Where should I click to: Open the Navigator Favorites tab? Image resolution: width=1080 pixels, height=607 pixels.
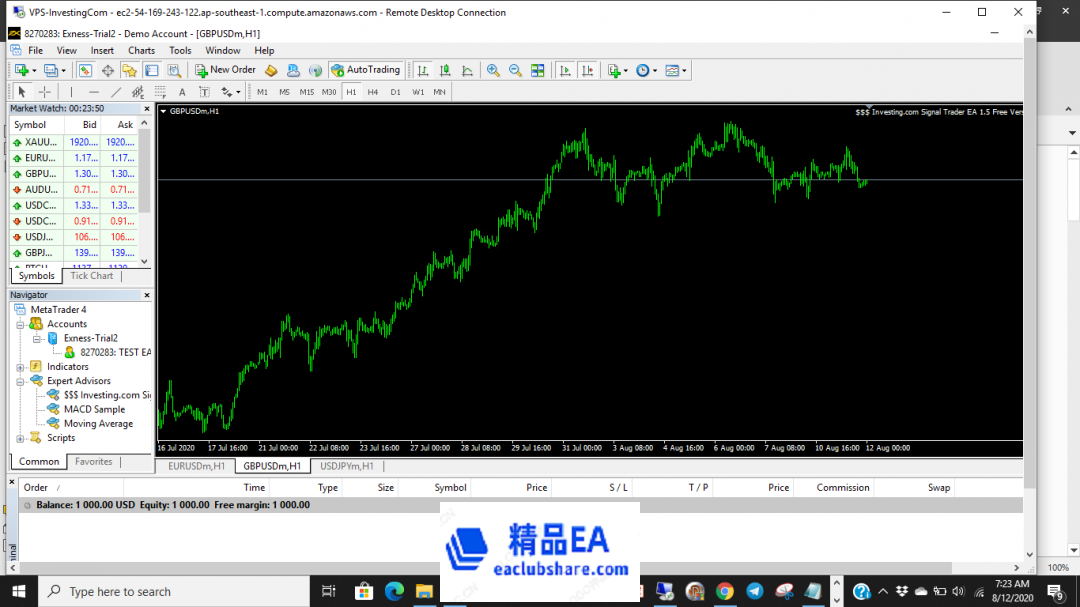pos(94,462)
